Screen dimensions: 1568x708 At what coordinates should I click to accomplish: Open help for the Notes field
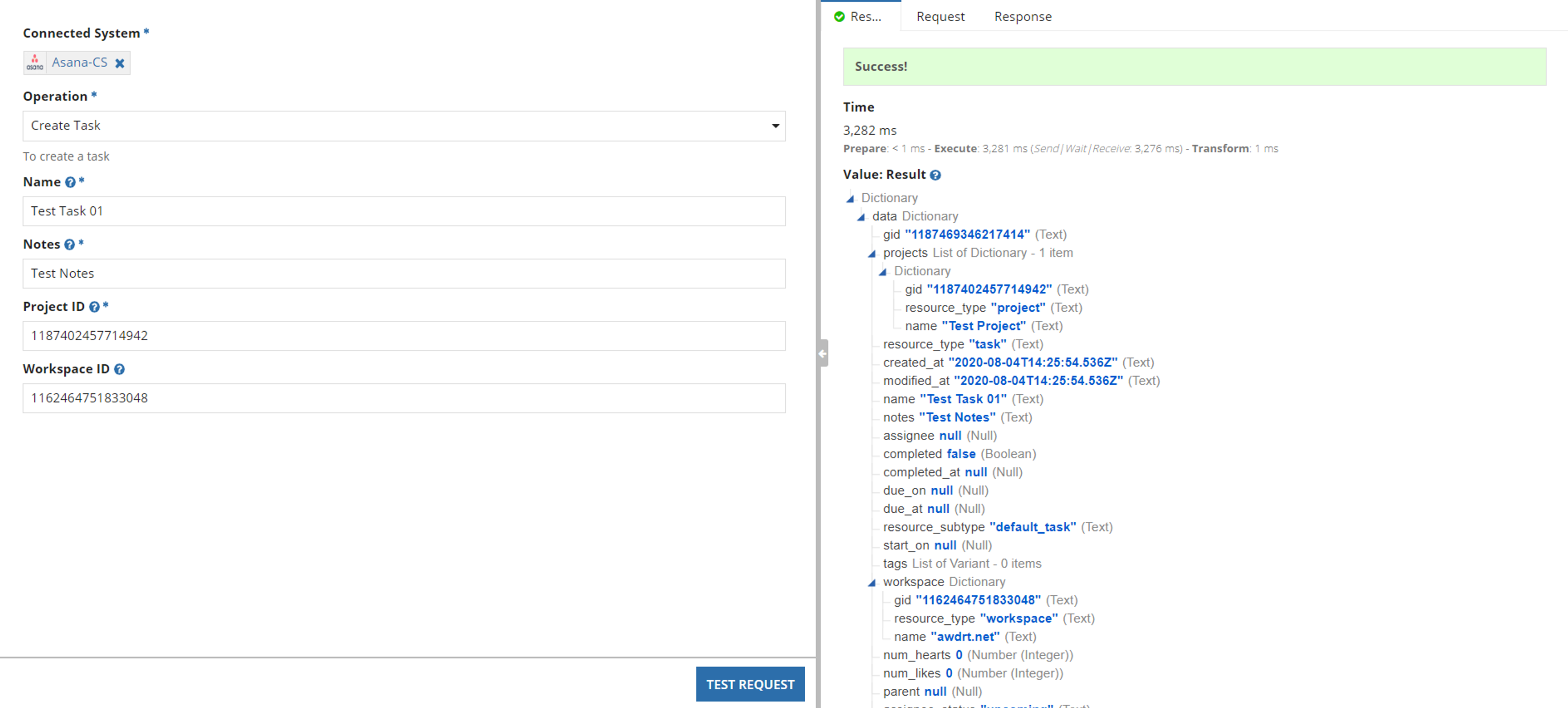[x=69, y=244]
